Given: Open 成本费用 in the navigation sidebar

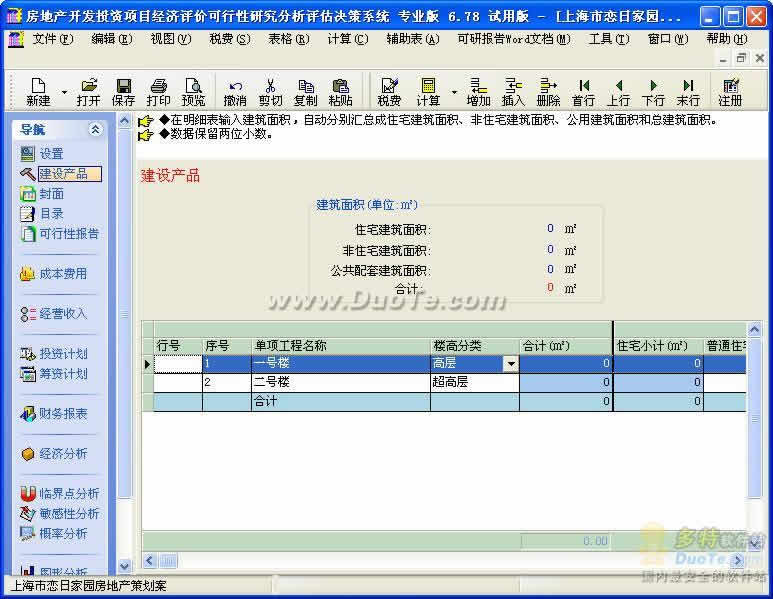Looking at the screenshot, I should pyautogui.click(x=62, y=274).
